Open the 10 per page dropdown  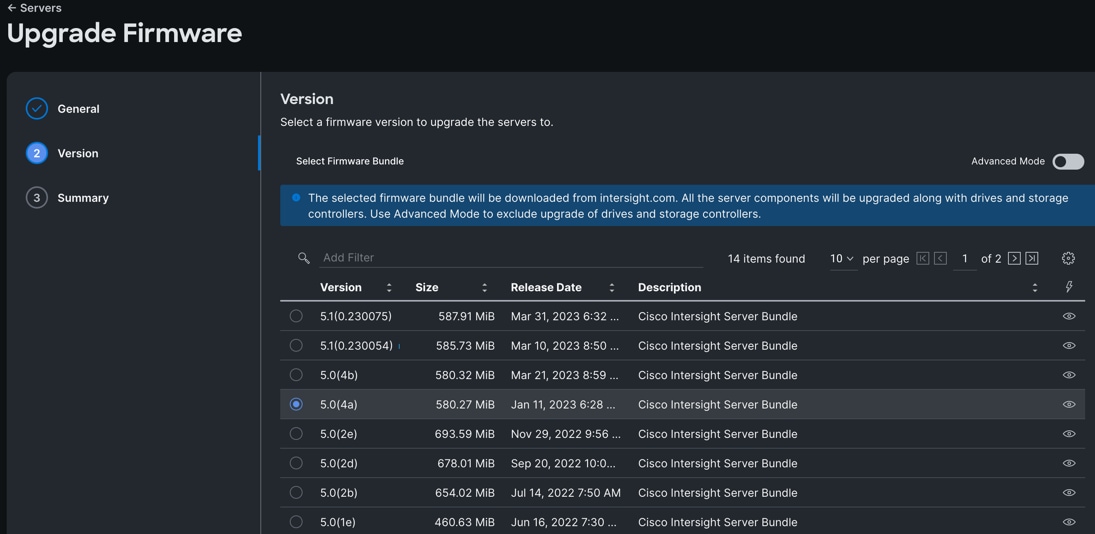coord(842,259)
